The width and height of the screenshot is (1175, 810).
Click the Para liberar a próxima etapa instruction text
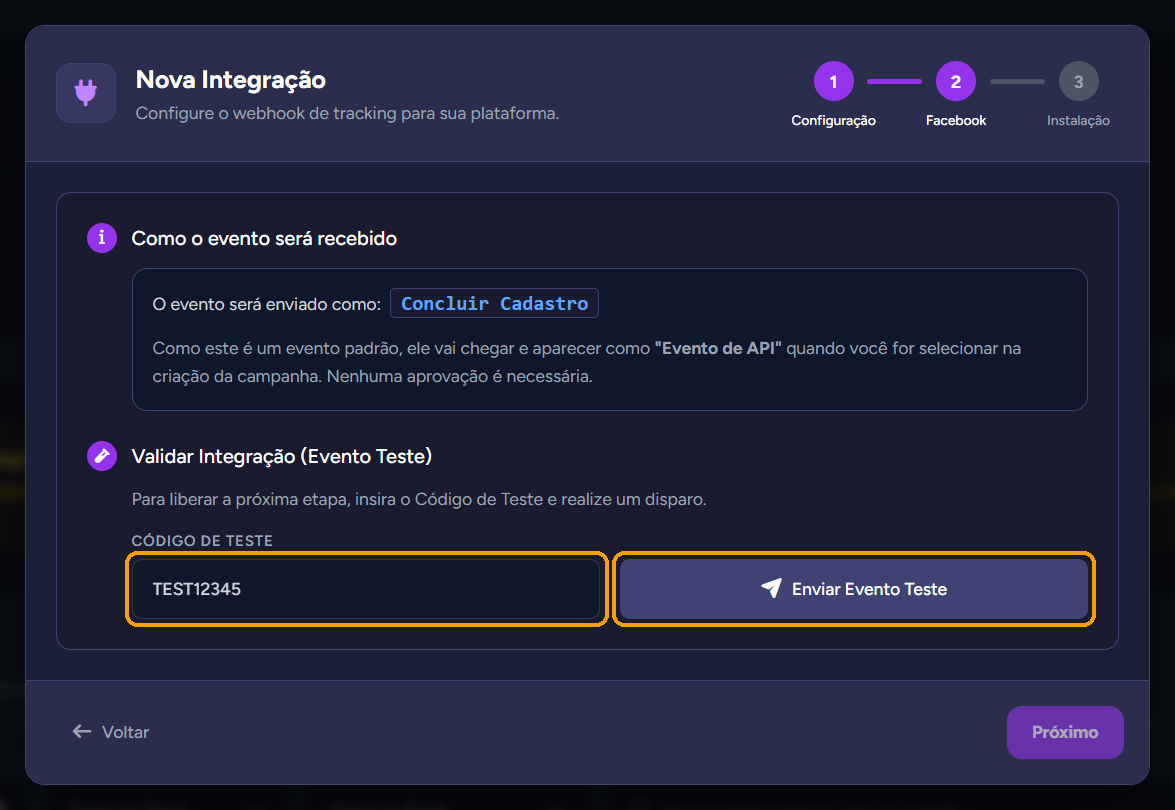(419, 499)
